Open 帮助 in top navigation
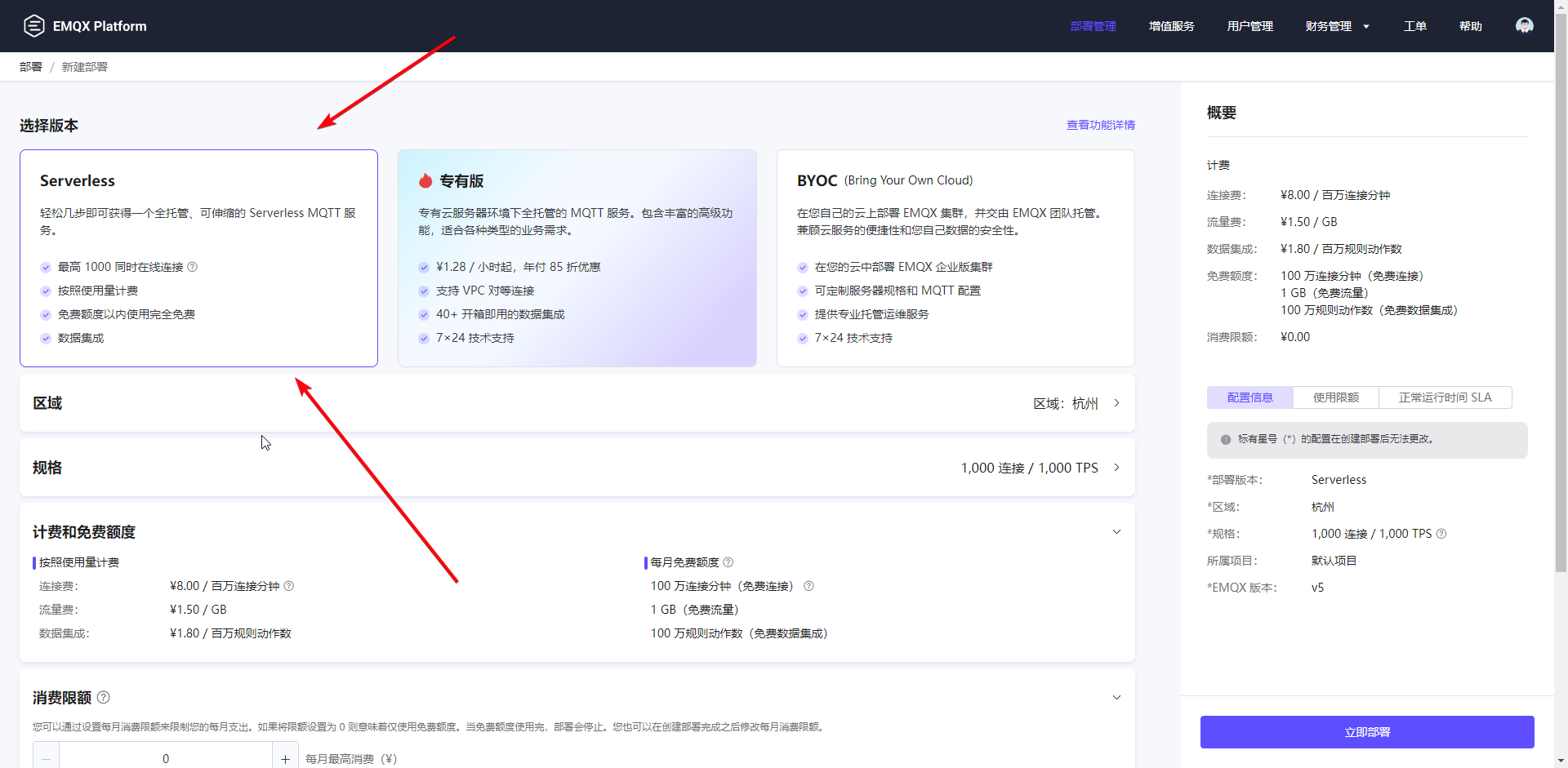The width and height of the screenshot is (1568, 768). point(1470,26)
